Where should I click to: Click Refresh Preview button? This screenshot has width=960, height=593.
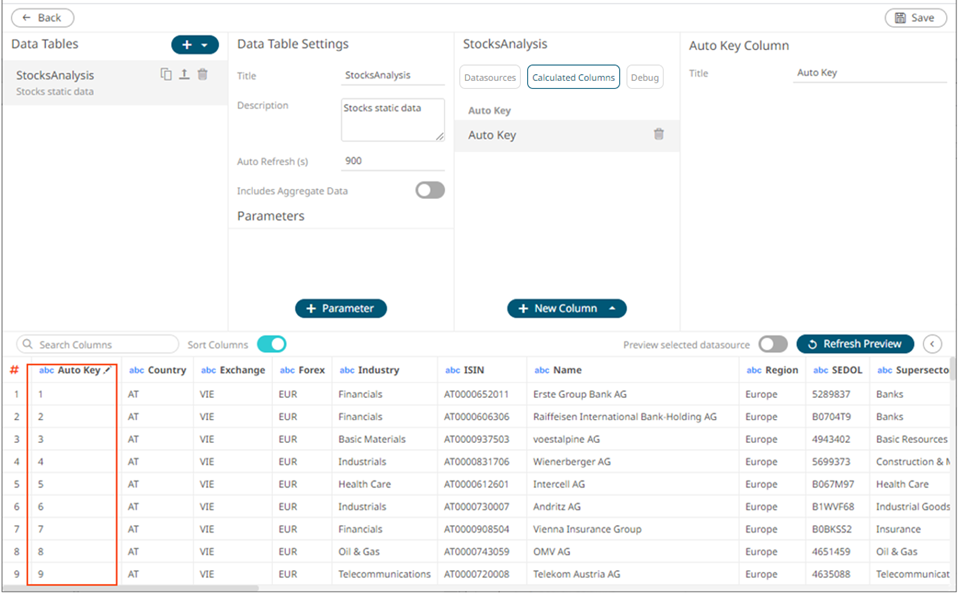854,344
